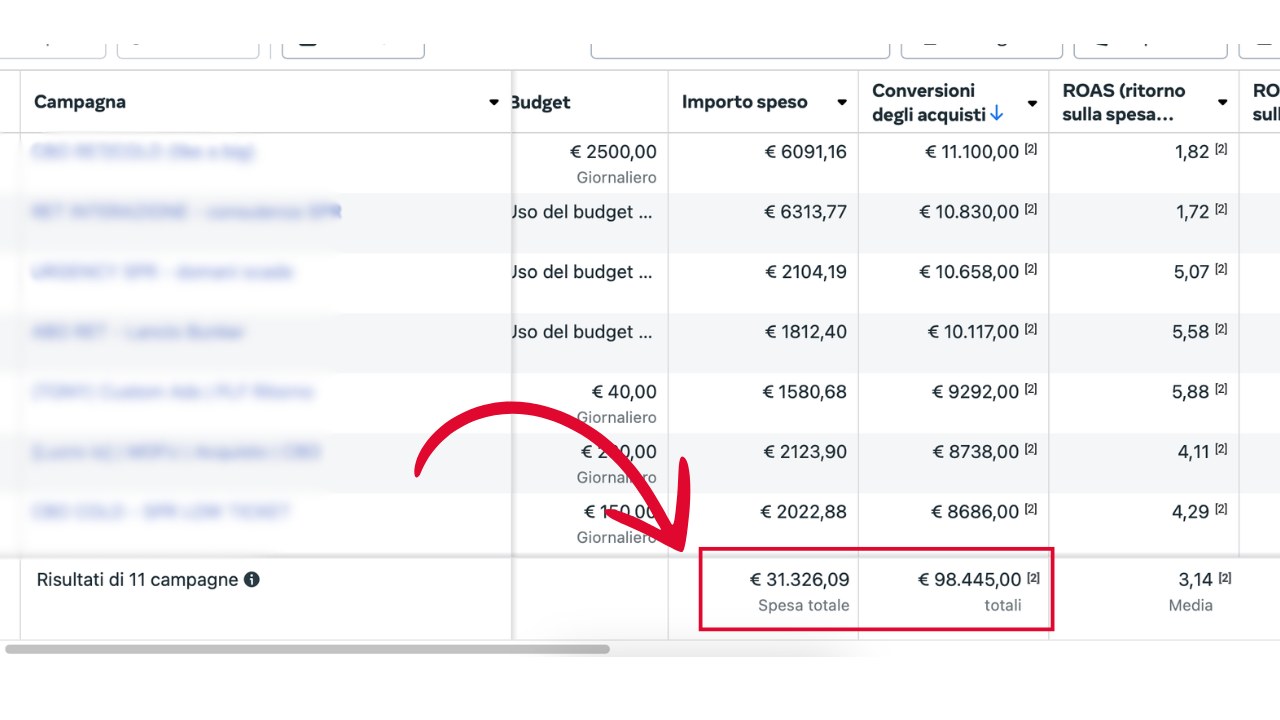
Task: Click the € 10.117,00 conversions value
Action: tap(973, 332)
